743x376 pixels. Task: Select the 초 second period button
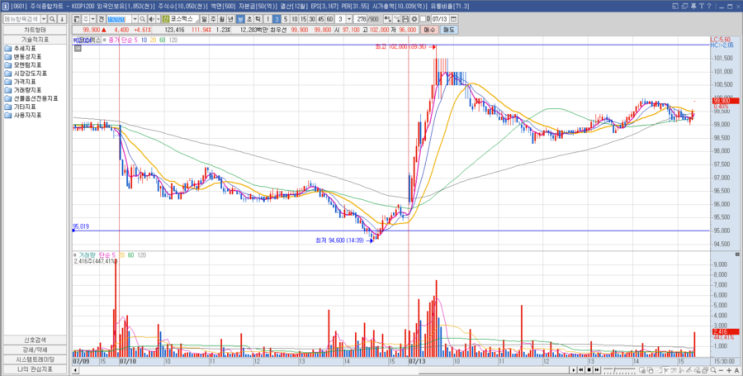[x=250, y=19]
